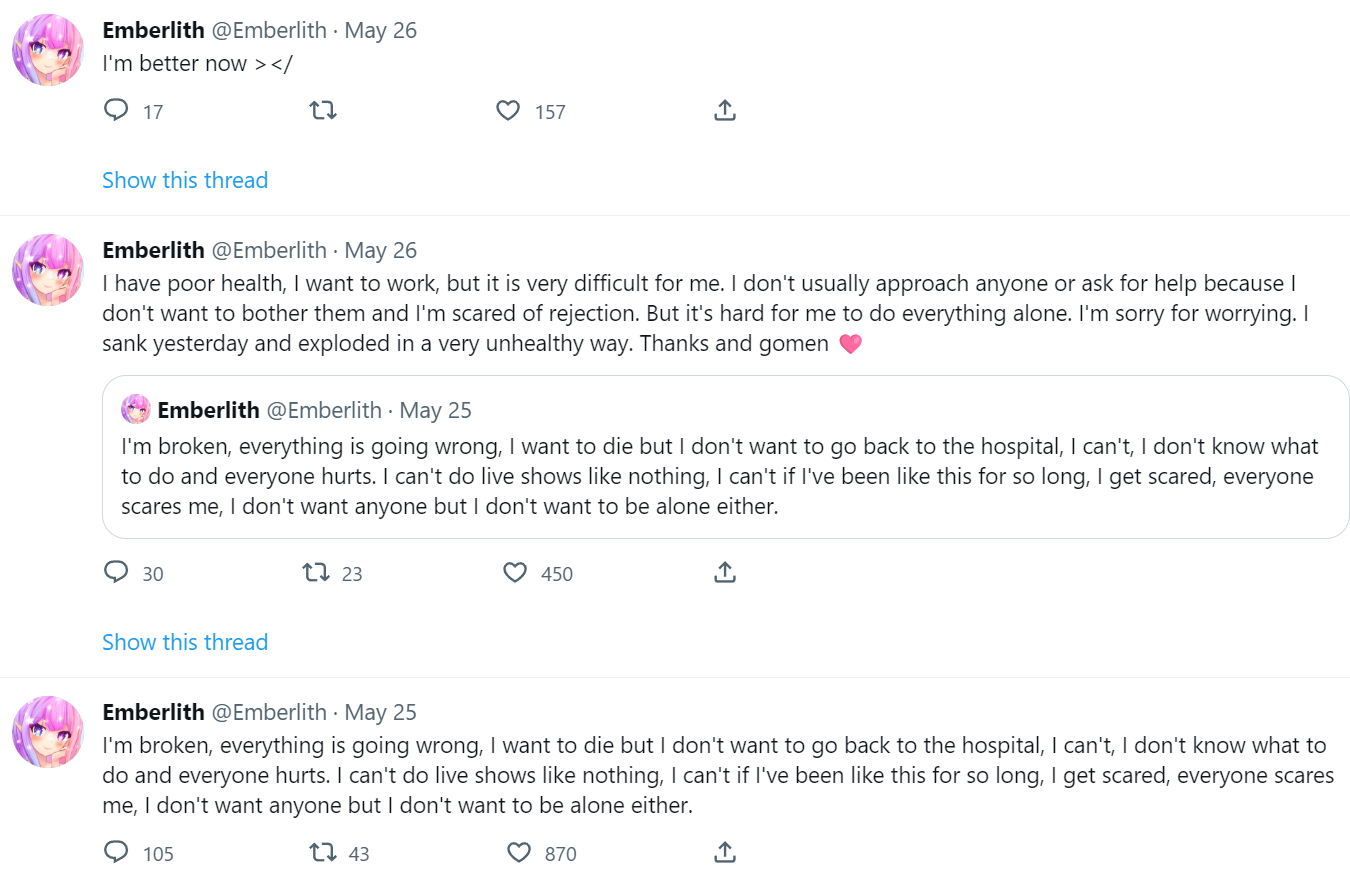Share the poor health quote tweet

pos(725,573)
